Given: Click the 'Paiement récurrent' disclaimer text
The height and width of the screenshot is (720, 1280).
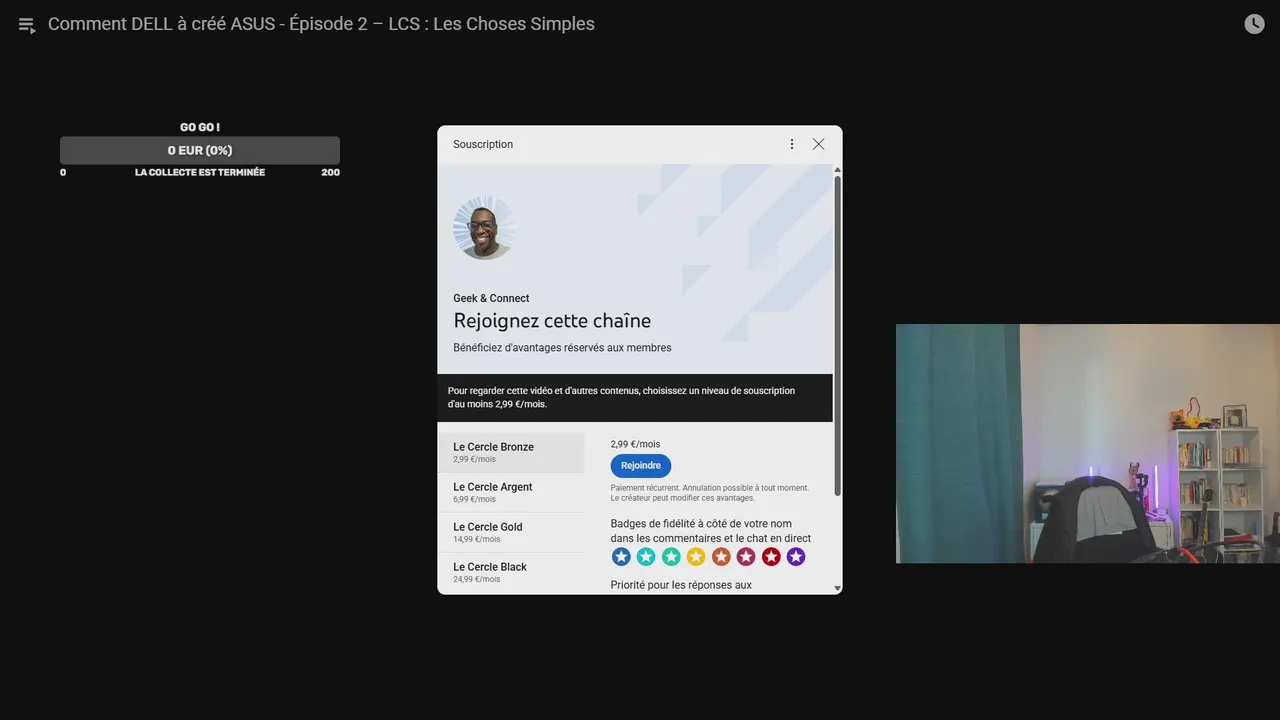Looking at the screenshot, I should pos(710,493).
